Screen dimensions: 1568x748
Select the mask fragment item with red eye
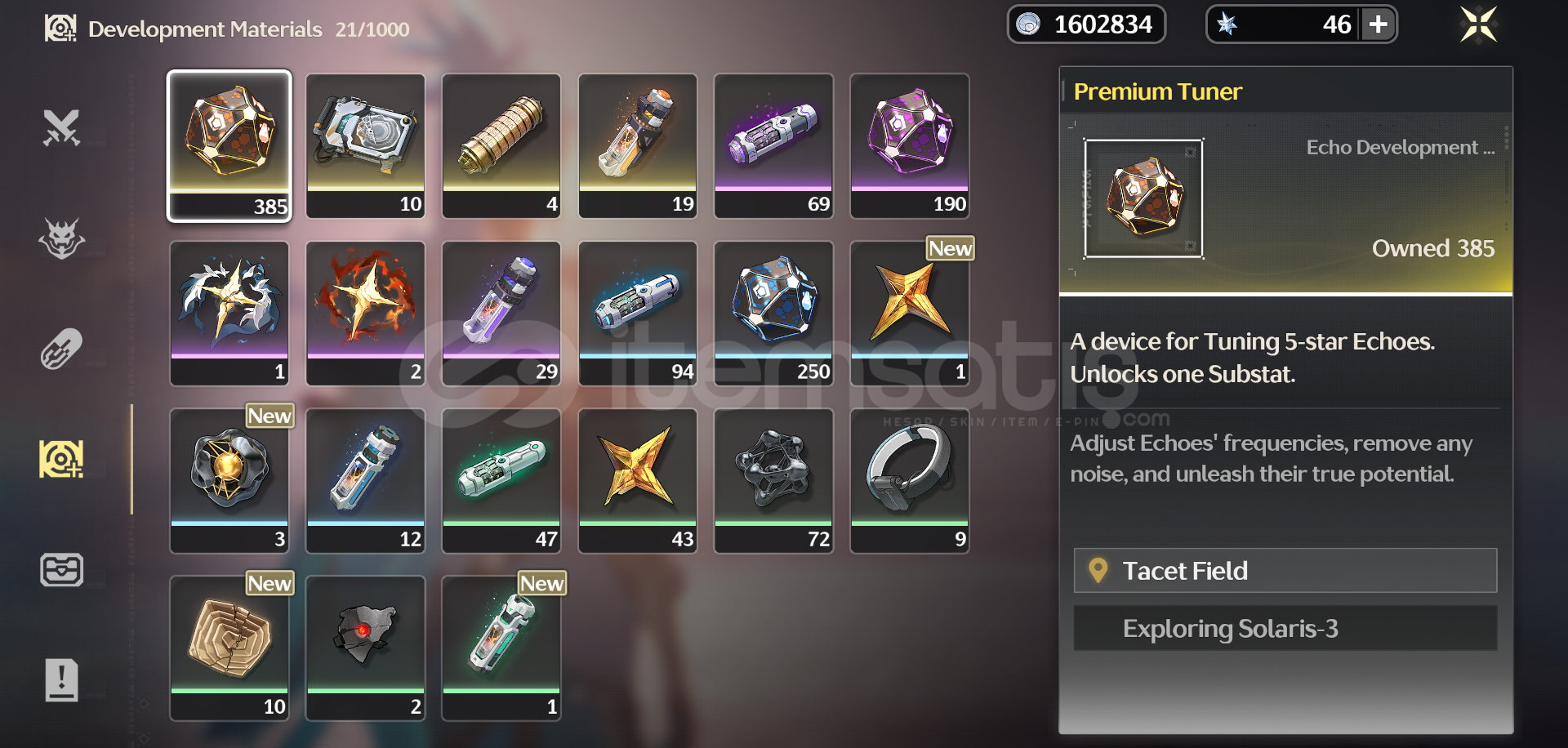click(365, 648)
